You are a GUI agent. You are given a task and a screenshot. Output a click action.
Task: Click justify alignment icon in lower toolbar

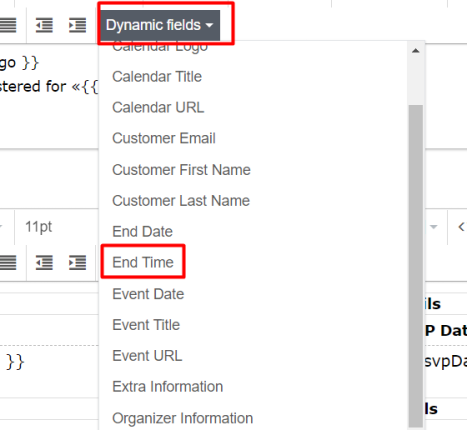pos(8,263)
